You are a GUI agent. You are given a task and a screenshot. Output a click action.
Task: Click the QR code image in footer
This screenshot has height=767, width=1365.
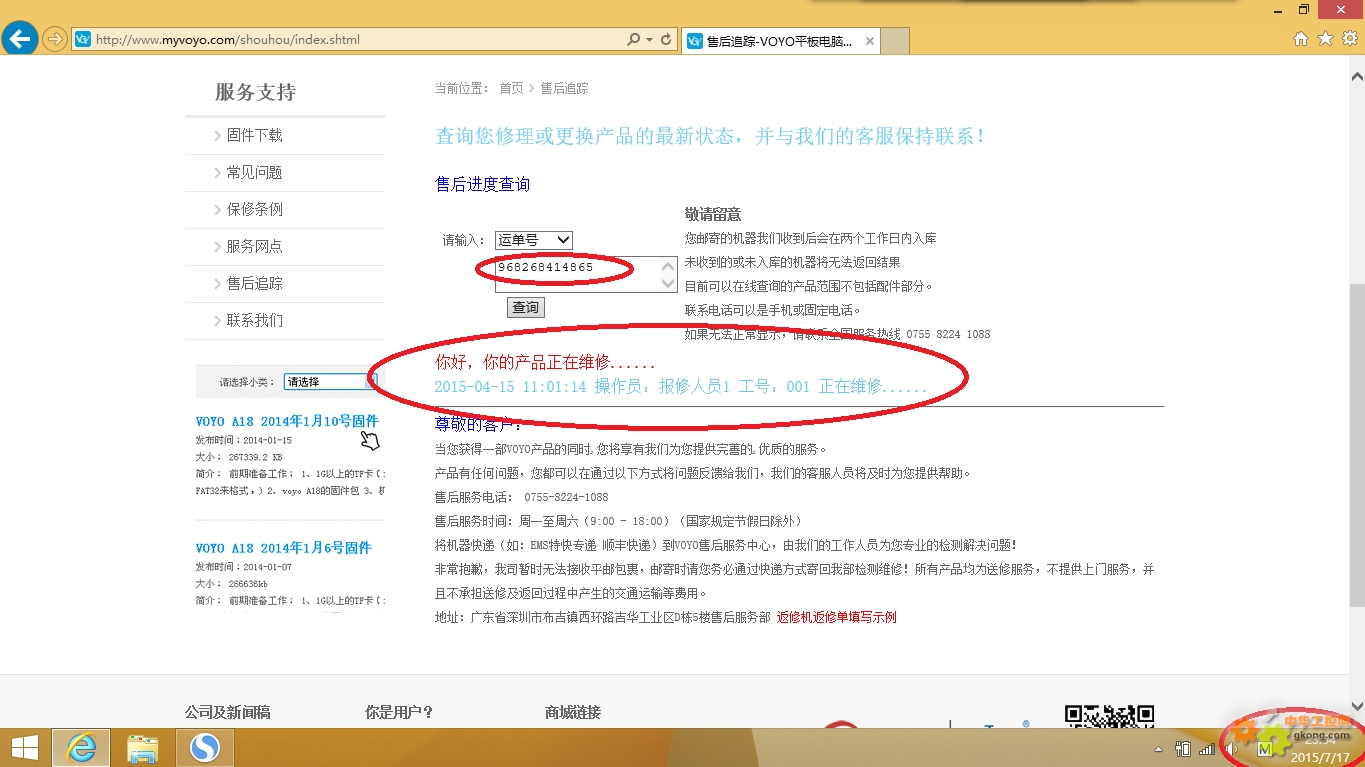pyautogui.click(x=1109, y=716)
